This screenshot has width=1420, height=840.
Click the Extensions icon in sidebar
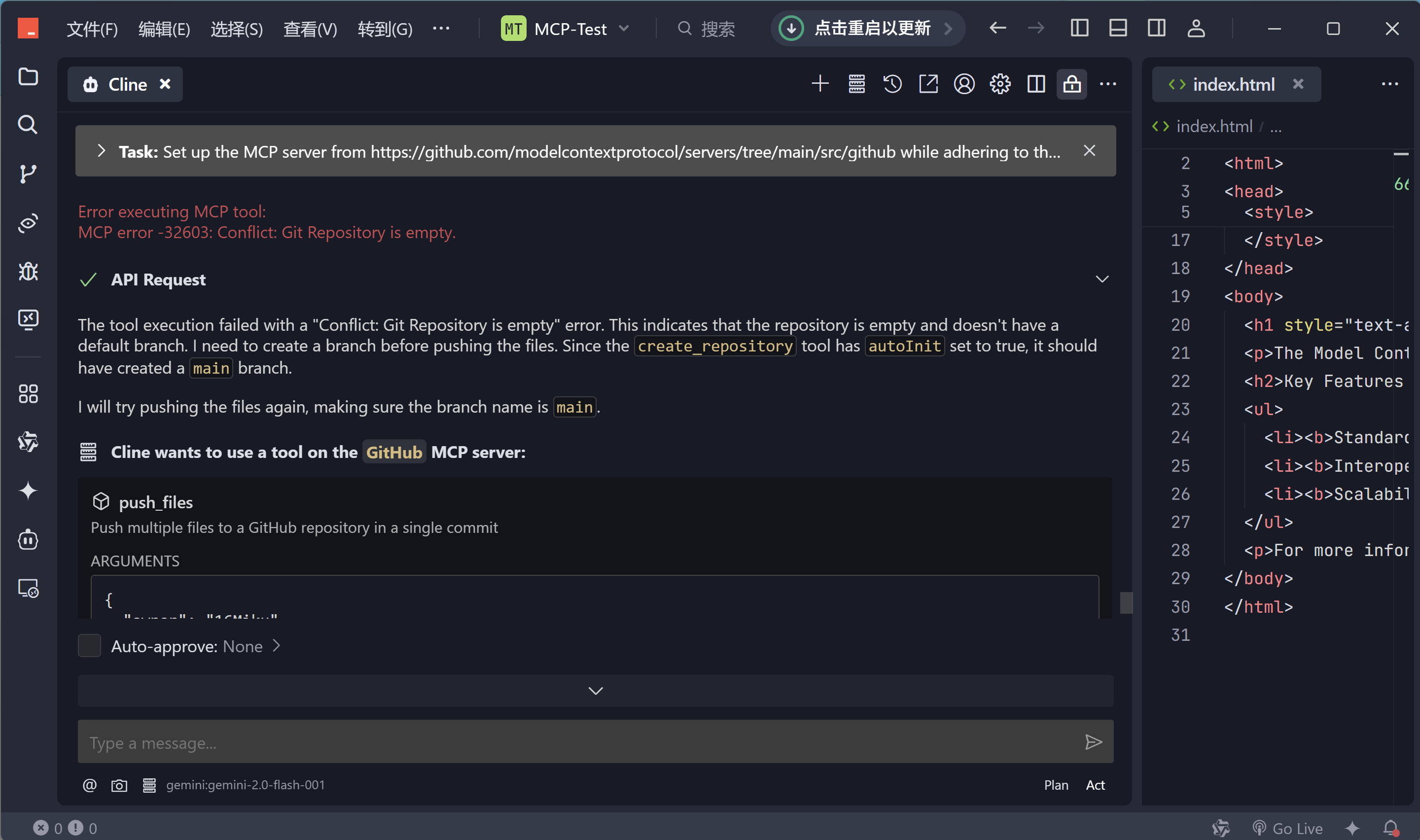pyautogui.click(x=28, y=393)
